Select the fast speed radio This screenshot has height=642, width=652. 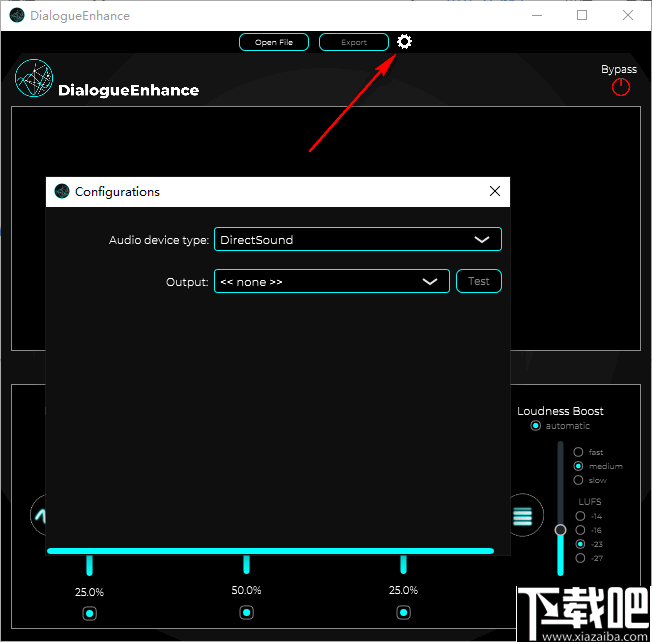coord(578,452)
